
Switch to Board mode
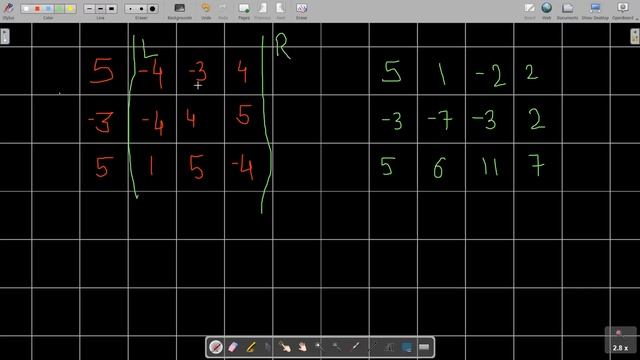coord(530,10)
